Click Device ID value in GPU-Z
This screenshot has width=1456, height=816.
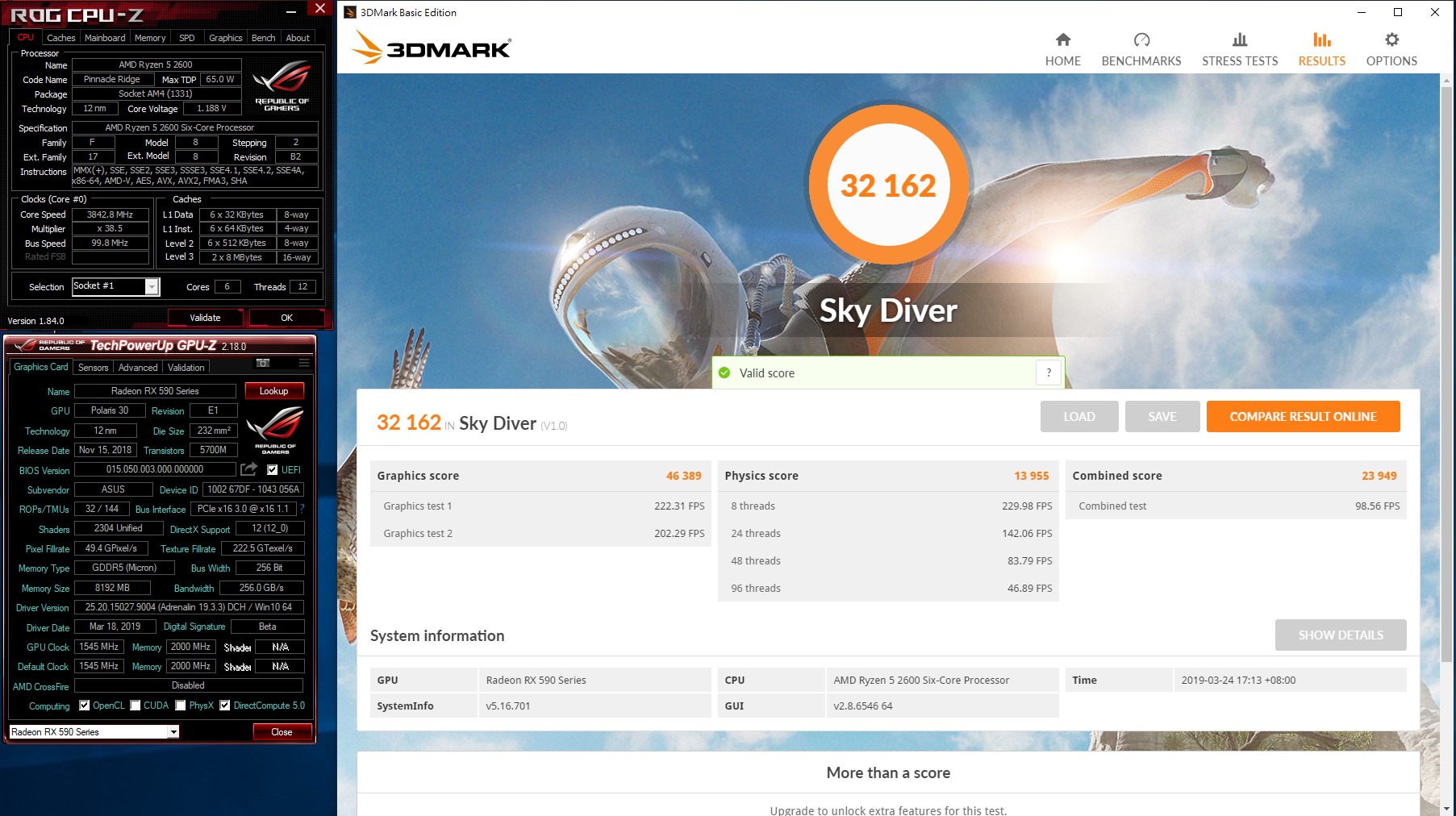coord(253,489)
